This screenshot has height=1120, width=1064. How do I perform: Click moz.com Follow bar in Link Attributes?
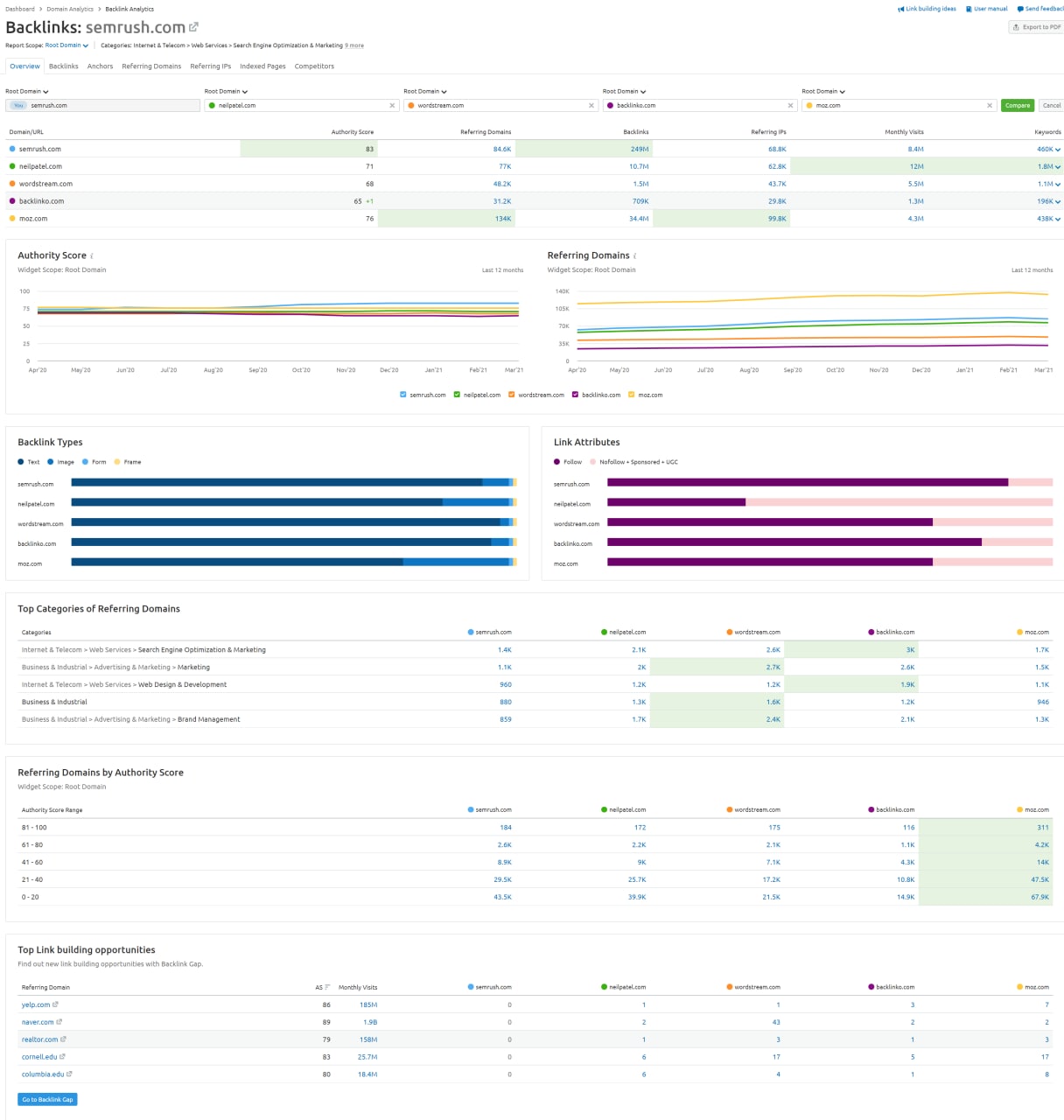point(770,562)
